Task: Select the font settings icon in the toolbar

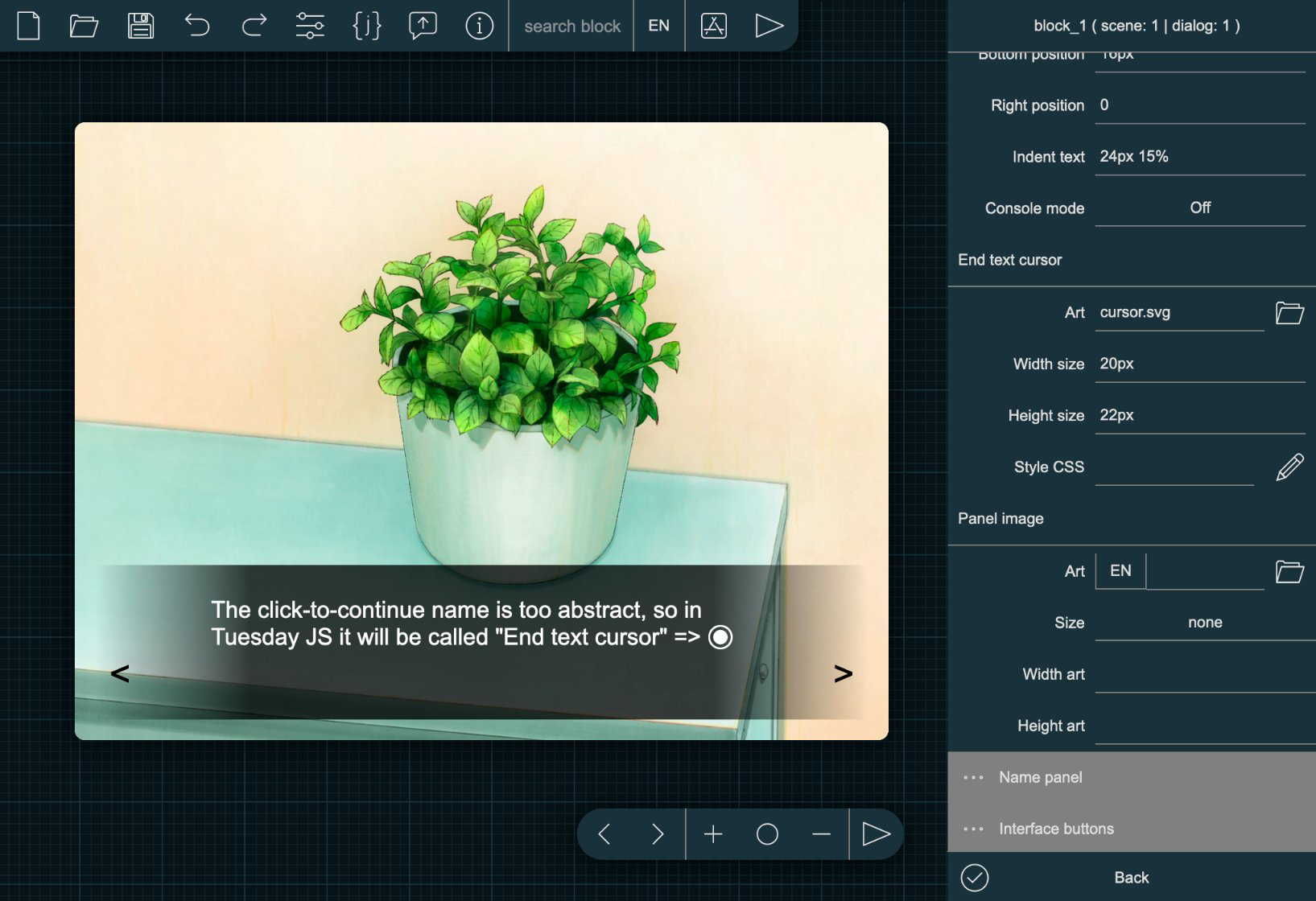Action: click(x=712, y=26)
